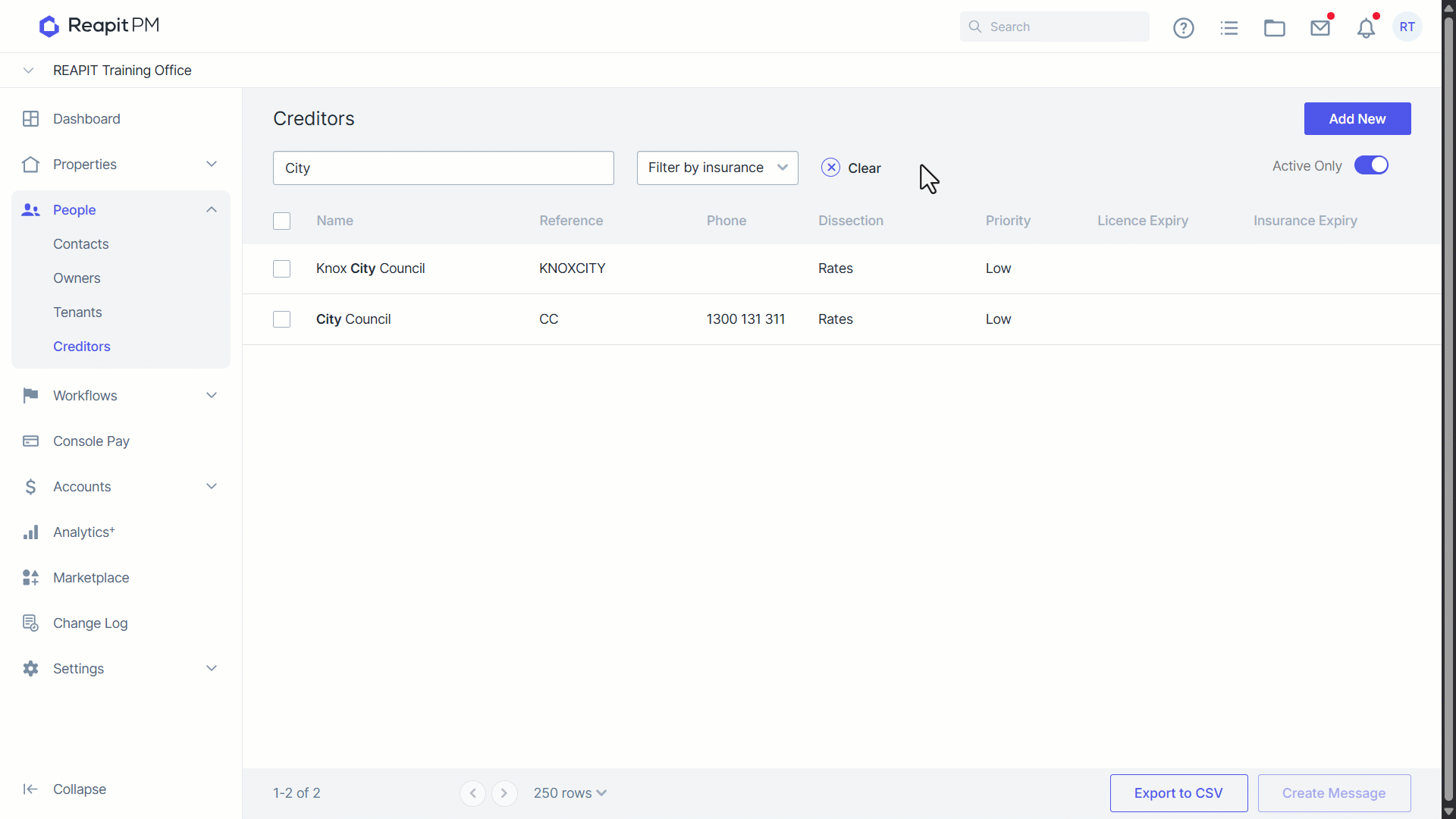Image resolution: width=1456 pixels, height=819 pixels.
Task: Click the Dashboard grid icon
Action: point(30,119)
